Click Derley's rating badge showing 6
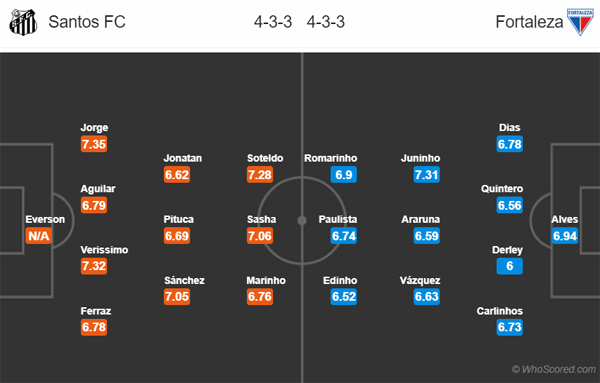 click(510, 266)
